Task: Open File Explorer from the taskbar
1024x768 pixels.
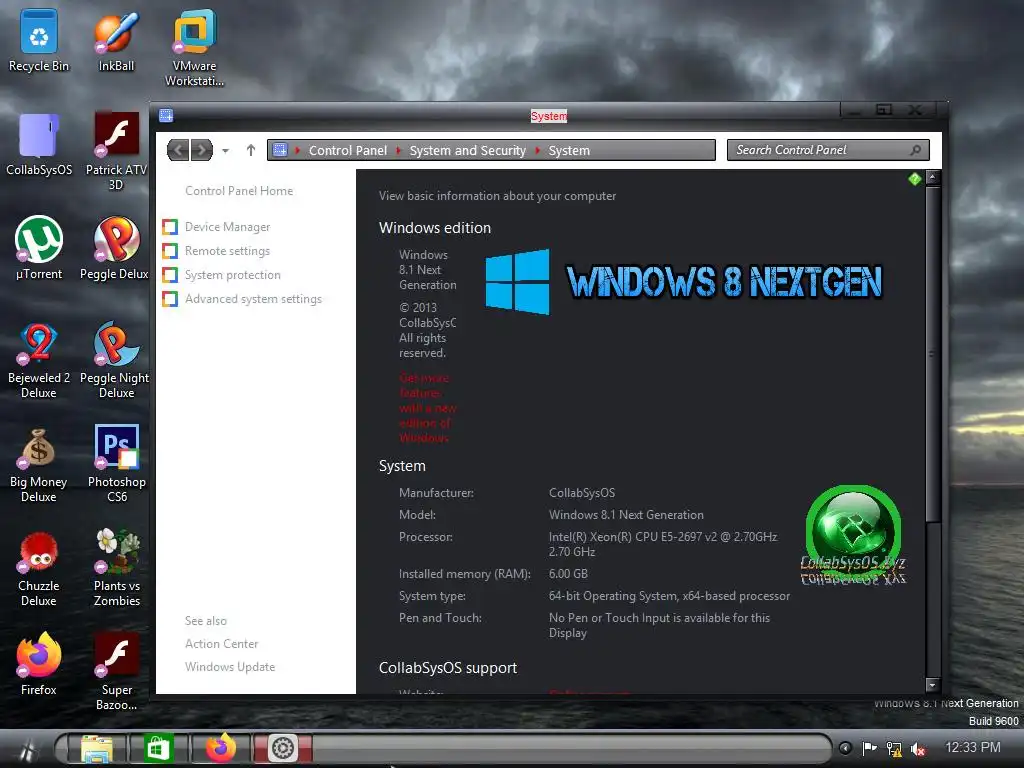Action: click(97, 748)
